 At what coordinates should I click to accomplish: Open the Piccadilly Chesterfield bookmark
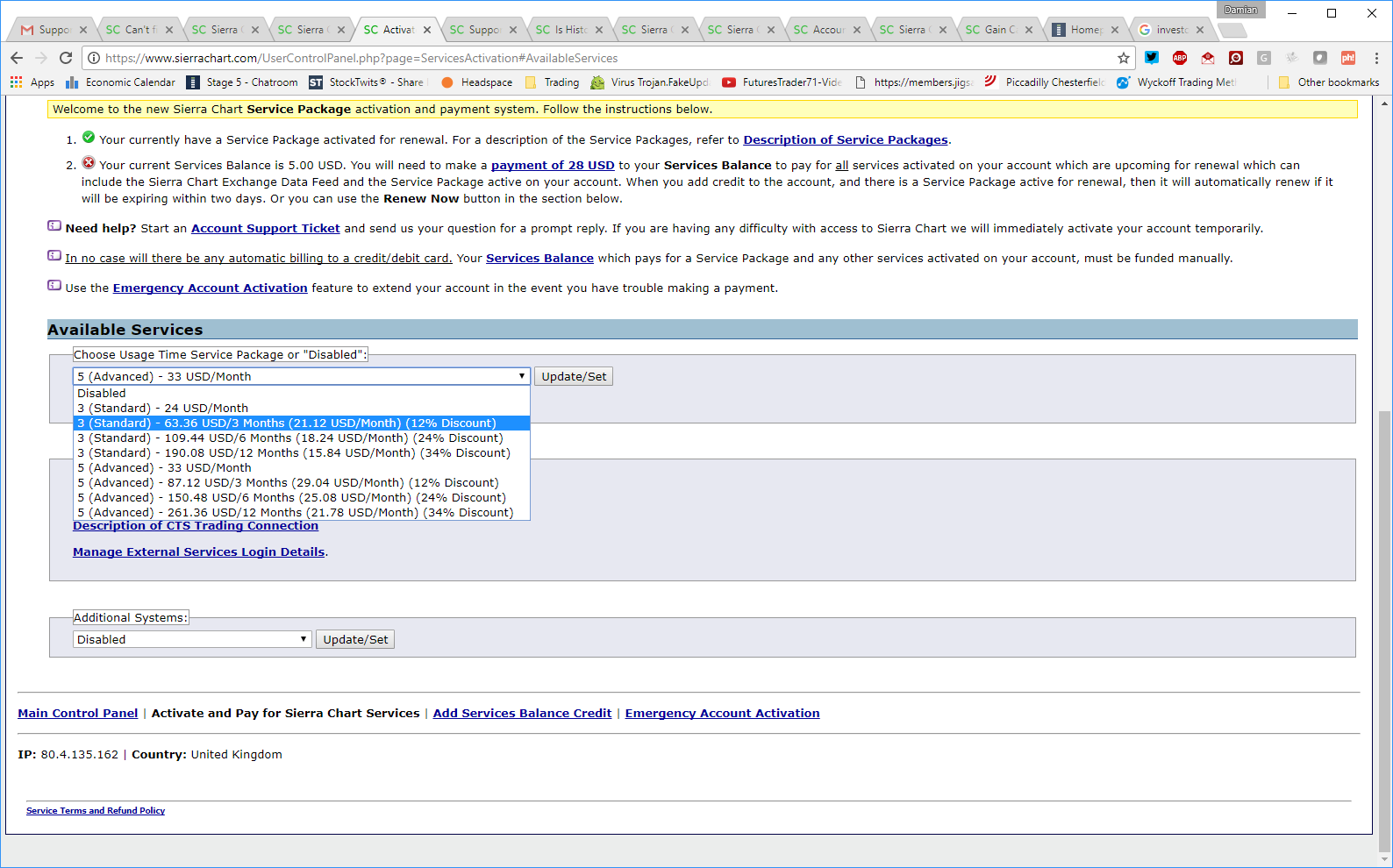[1045, 82]
